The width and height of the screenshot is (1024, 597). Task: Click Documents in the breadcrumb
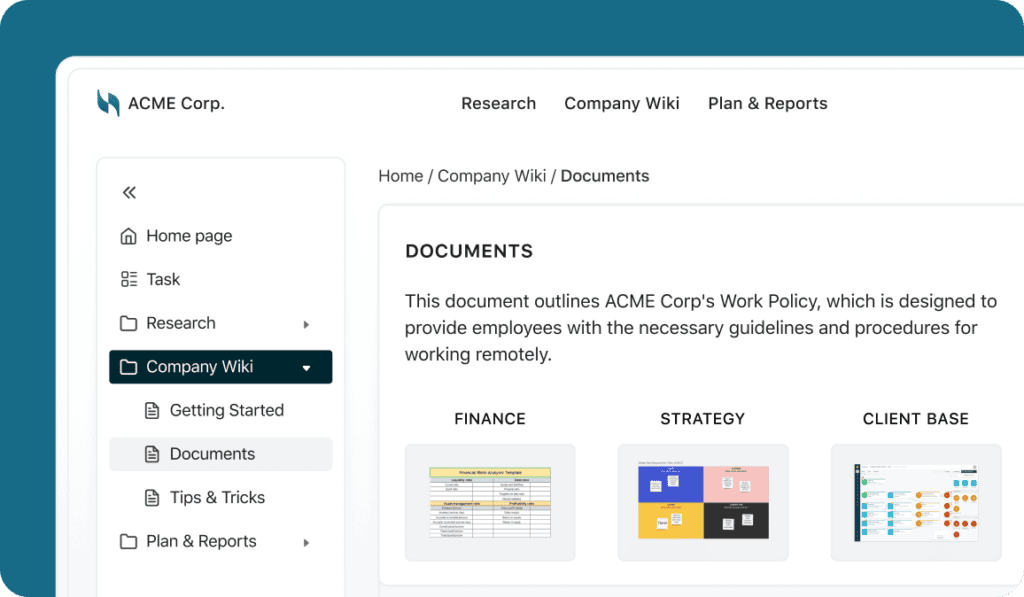coord(605,176)
